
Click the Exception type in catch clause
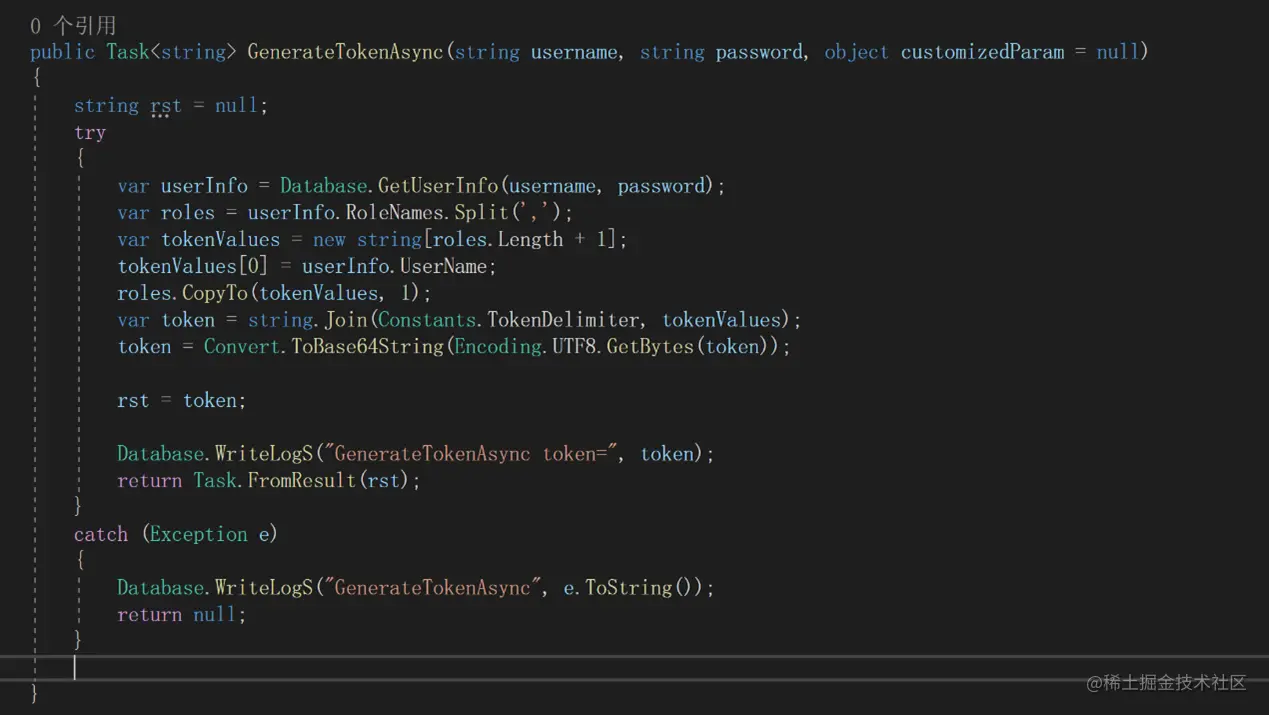coord(198,535)
